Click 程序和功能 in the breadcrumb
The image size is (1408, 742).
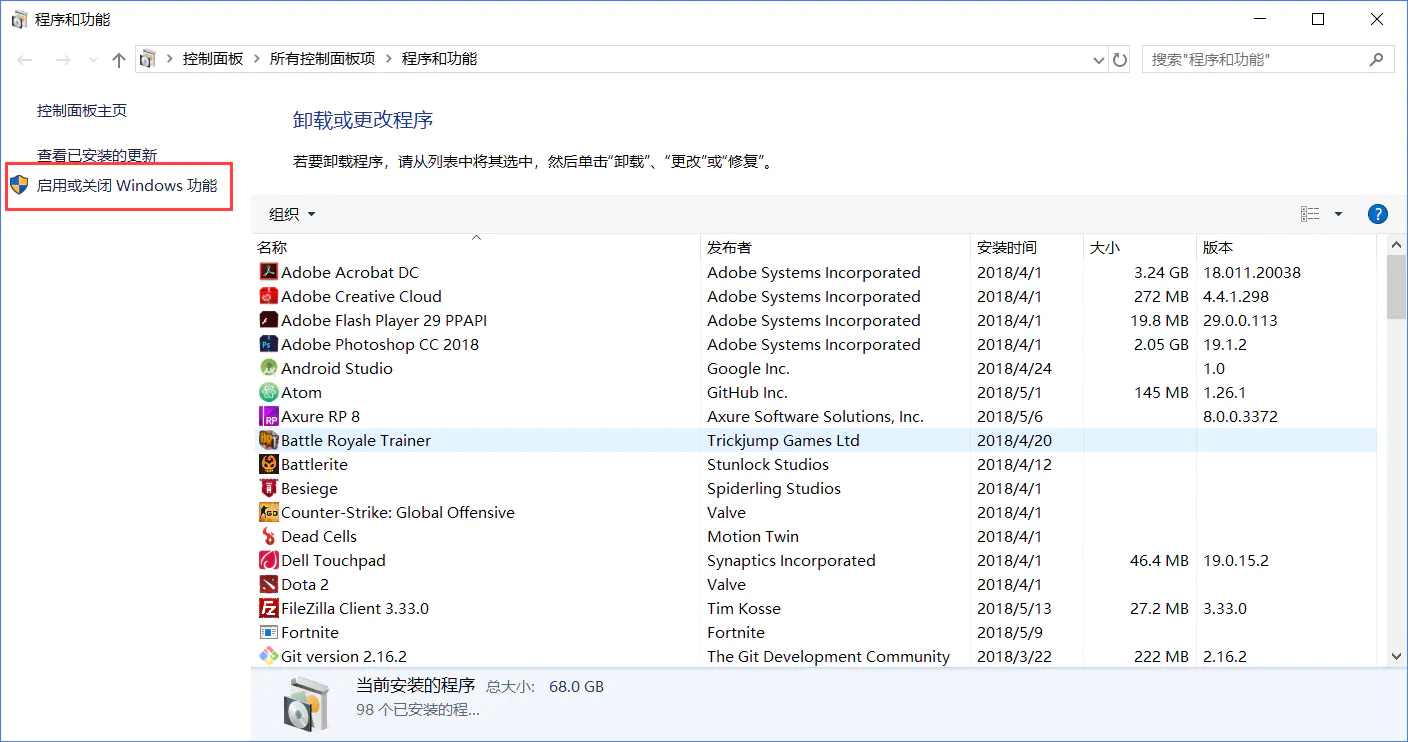pyautogui.click(x=439, y=59)
